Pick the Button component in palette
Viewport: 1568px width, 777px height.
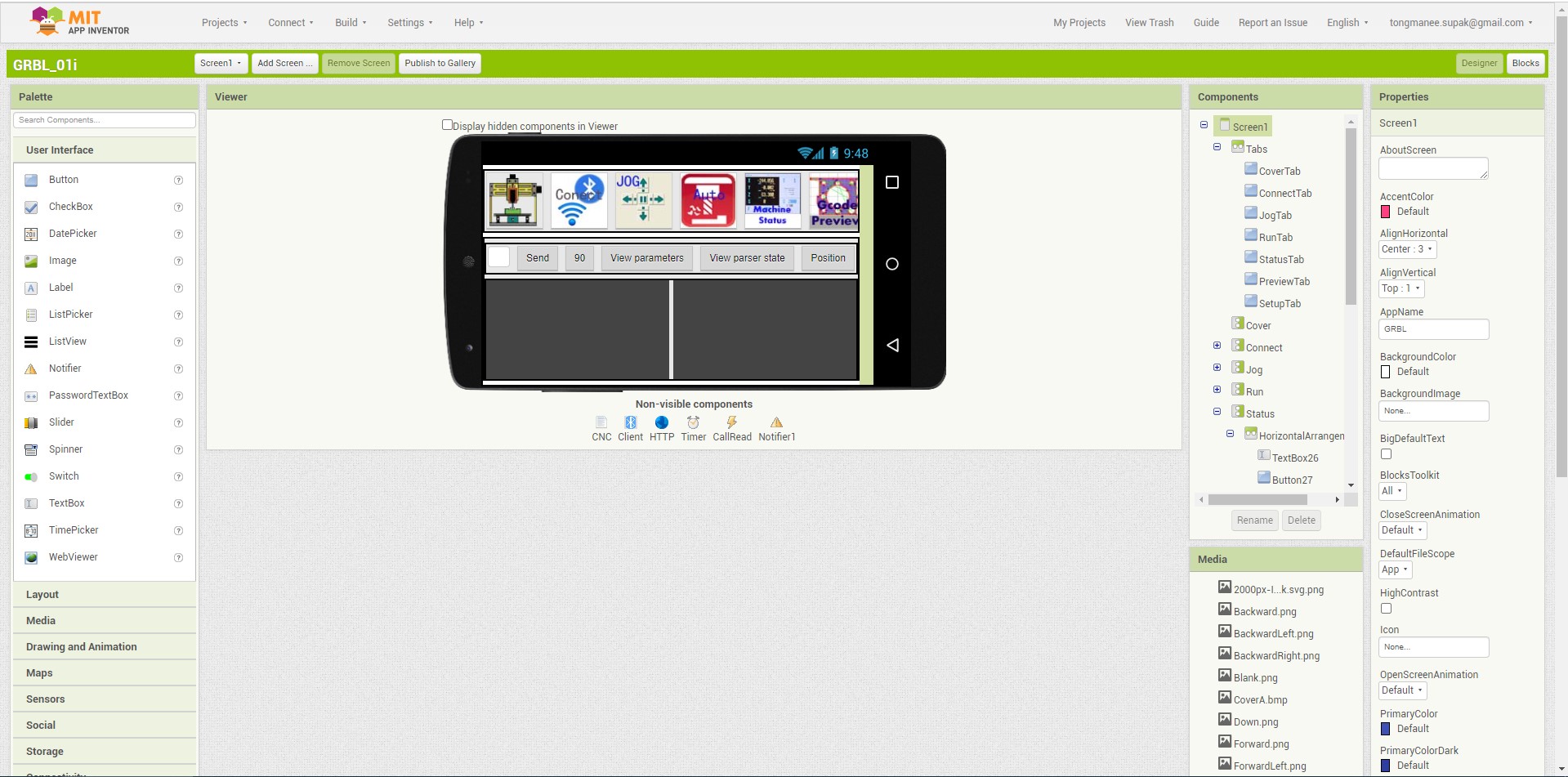tap(64, 180)
